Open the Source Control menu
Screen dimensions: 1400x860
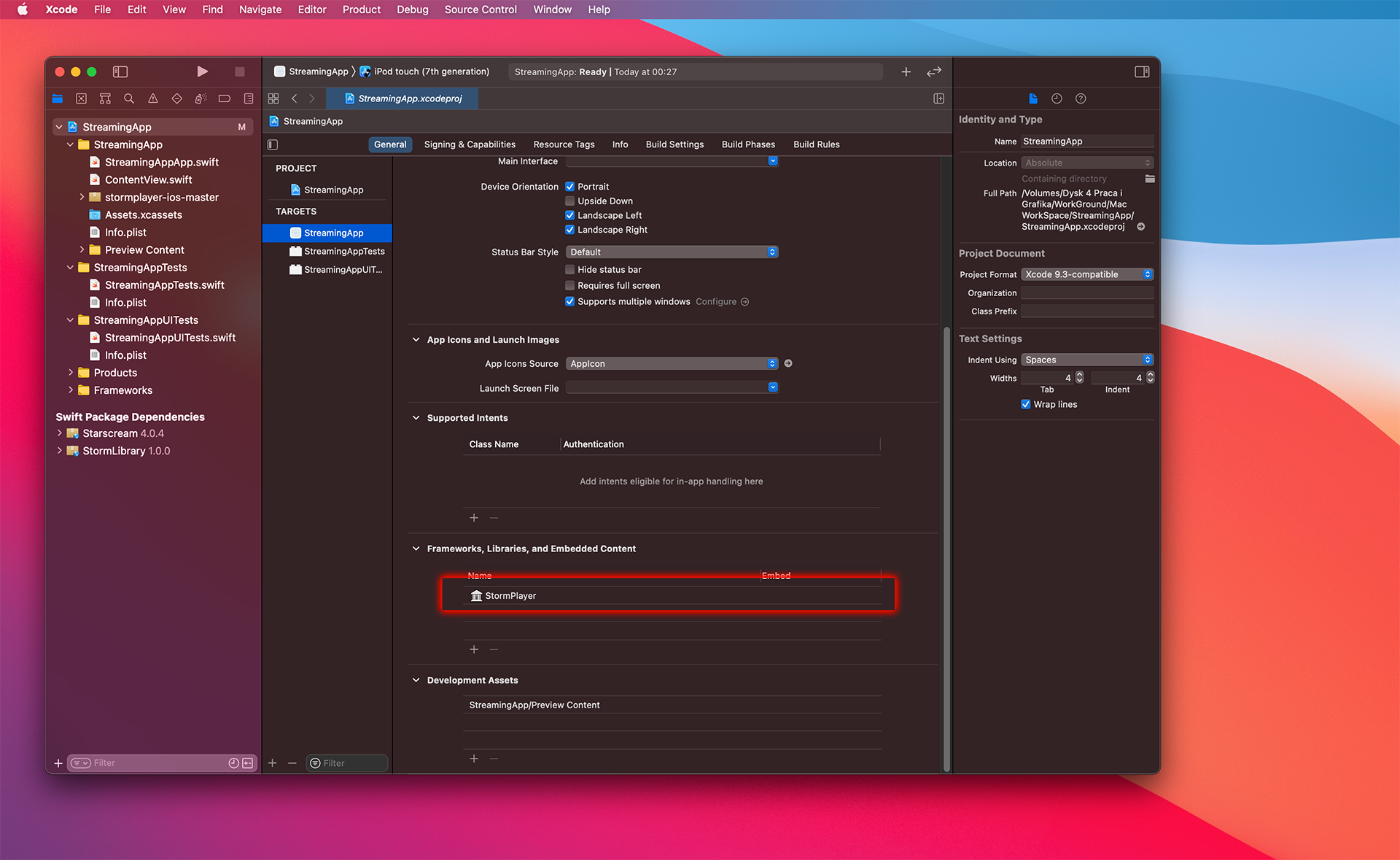coord(481,9)
